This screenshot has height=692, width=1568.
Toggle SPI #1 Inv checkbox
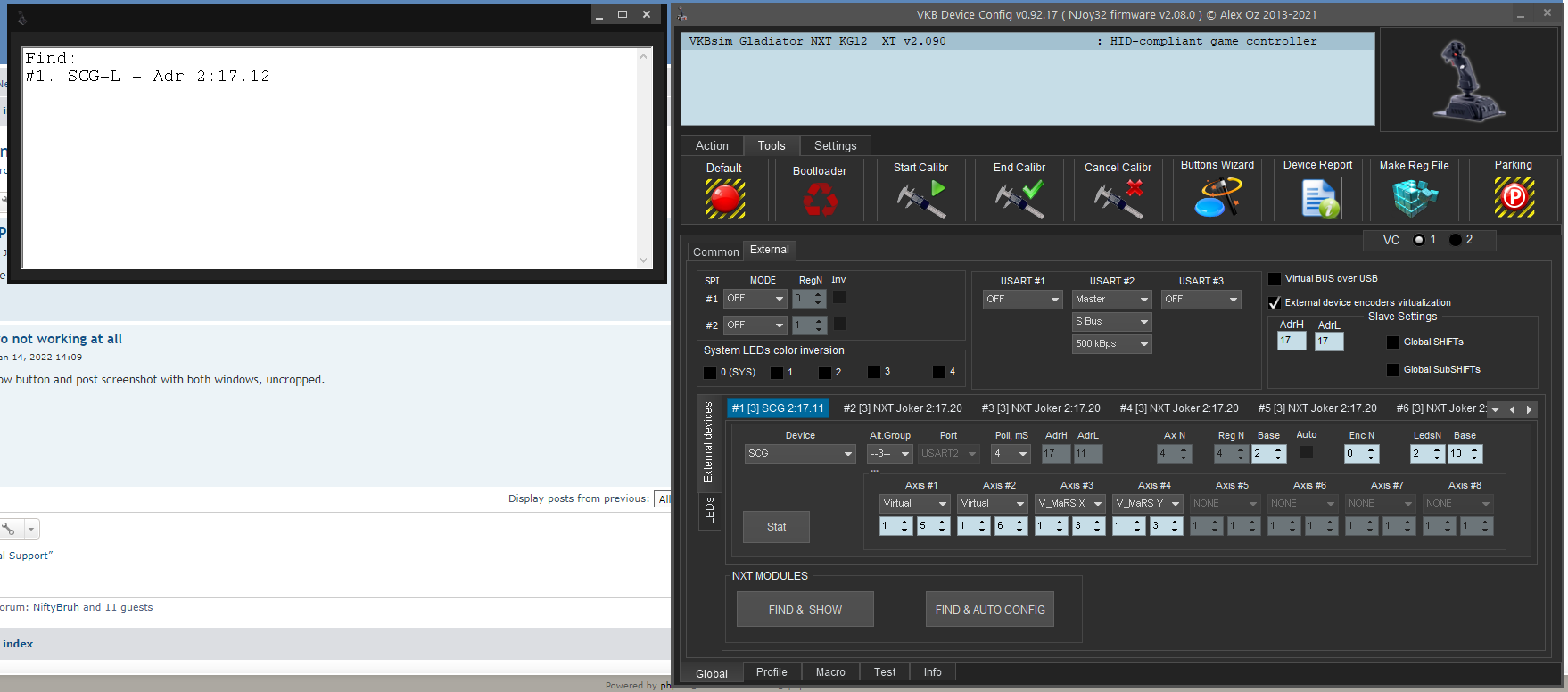(839, 298)
